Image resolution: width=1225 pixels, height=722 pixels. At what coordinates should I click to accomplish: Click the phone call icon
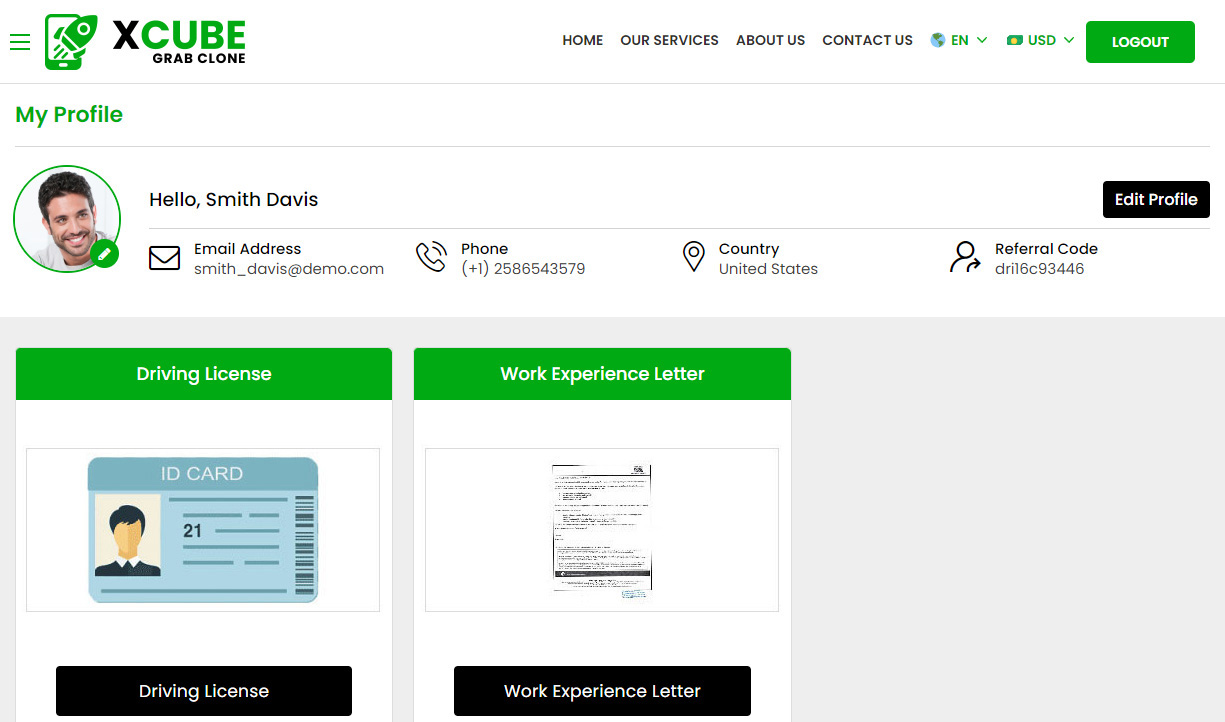click(431, 257)
